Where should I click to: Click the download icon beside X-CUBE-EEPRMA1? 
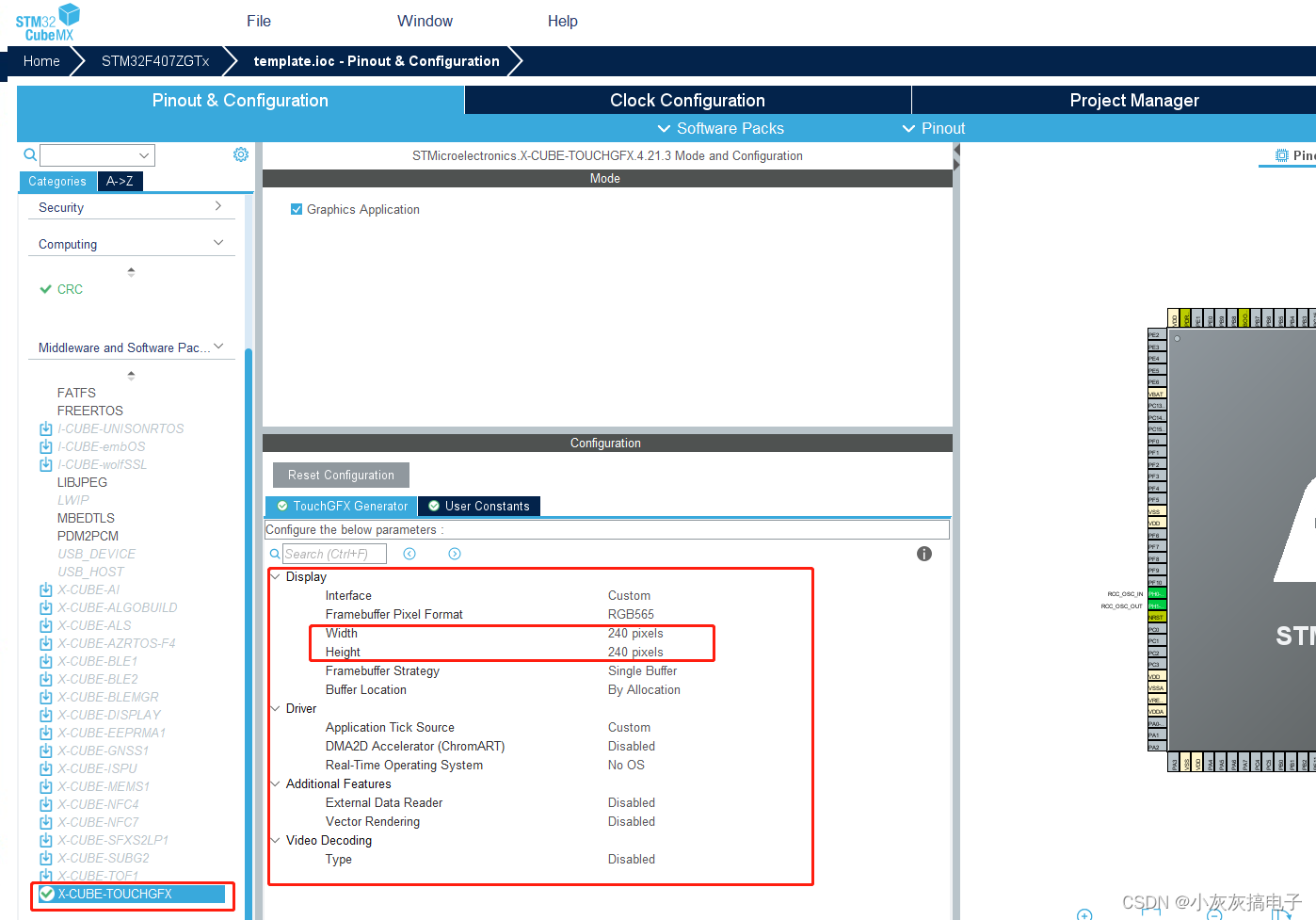pyautogui.click(x=45, y=733)
